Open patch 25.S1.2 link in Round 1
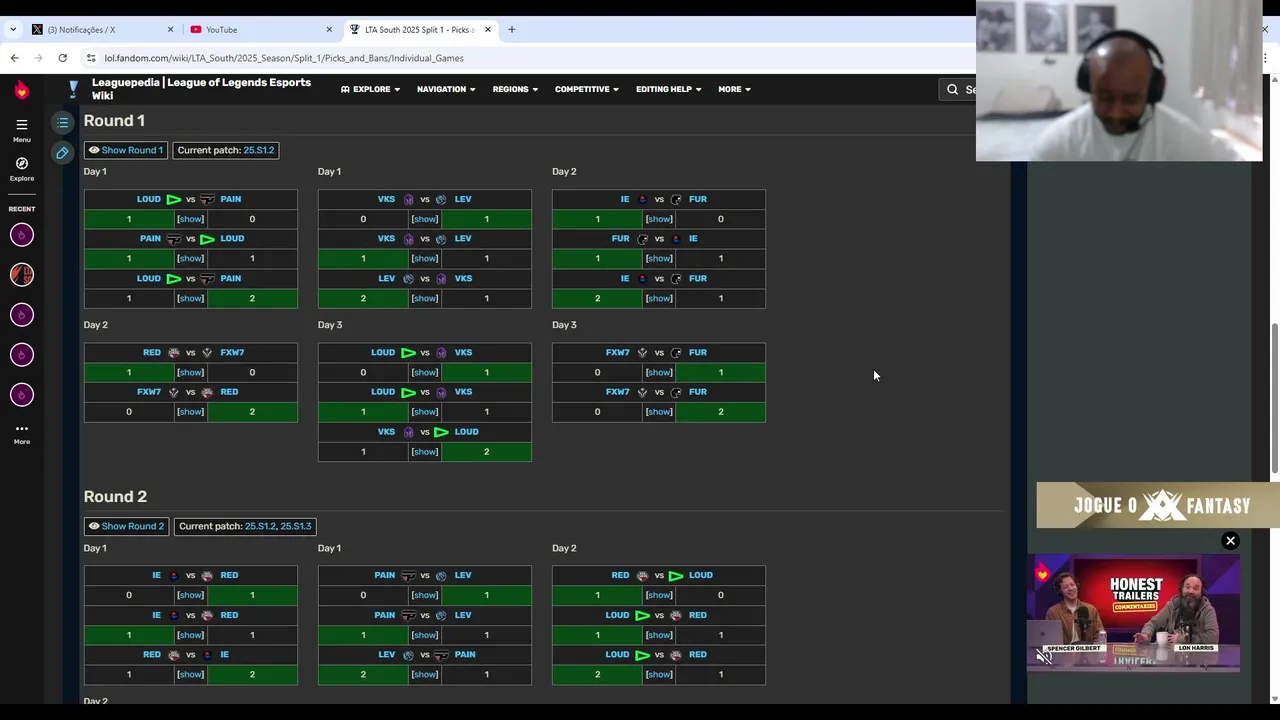Image resolution: width=1280 pixels, height=720 pixels. 258,150
